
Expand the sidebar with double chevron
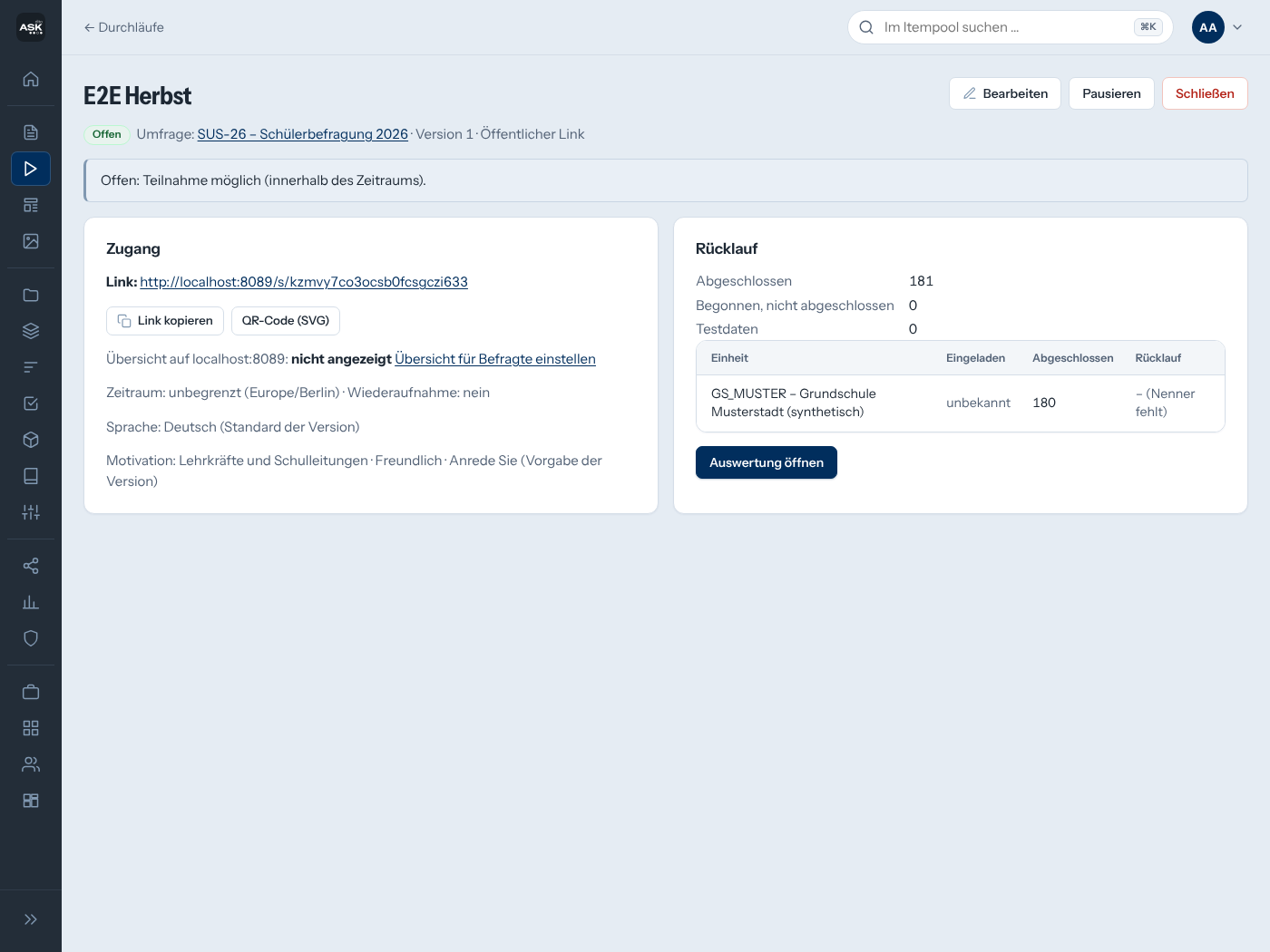click(x=31, y=919)
